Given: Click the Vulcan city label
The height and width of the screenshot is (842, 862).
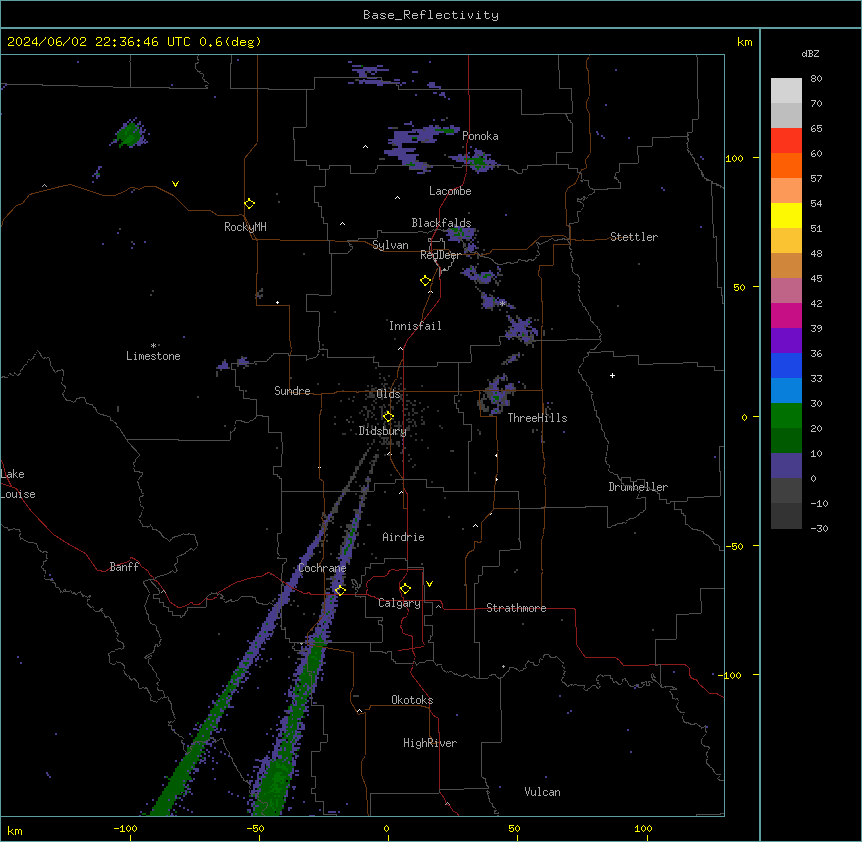Looking at the screenshot, I should [542, 792].
